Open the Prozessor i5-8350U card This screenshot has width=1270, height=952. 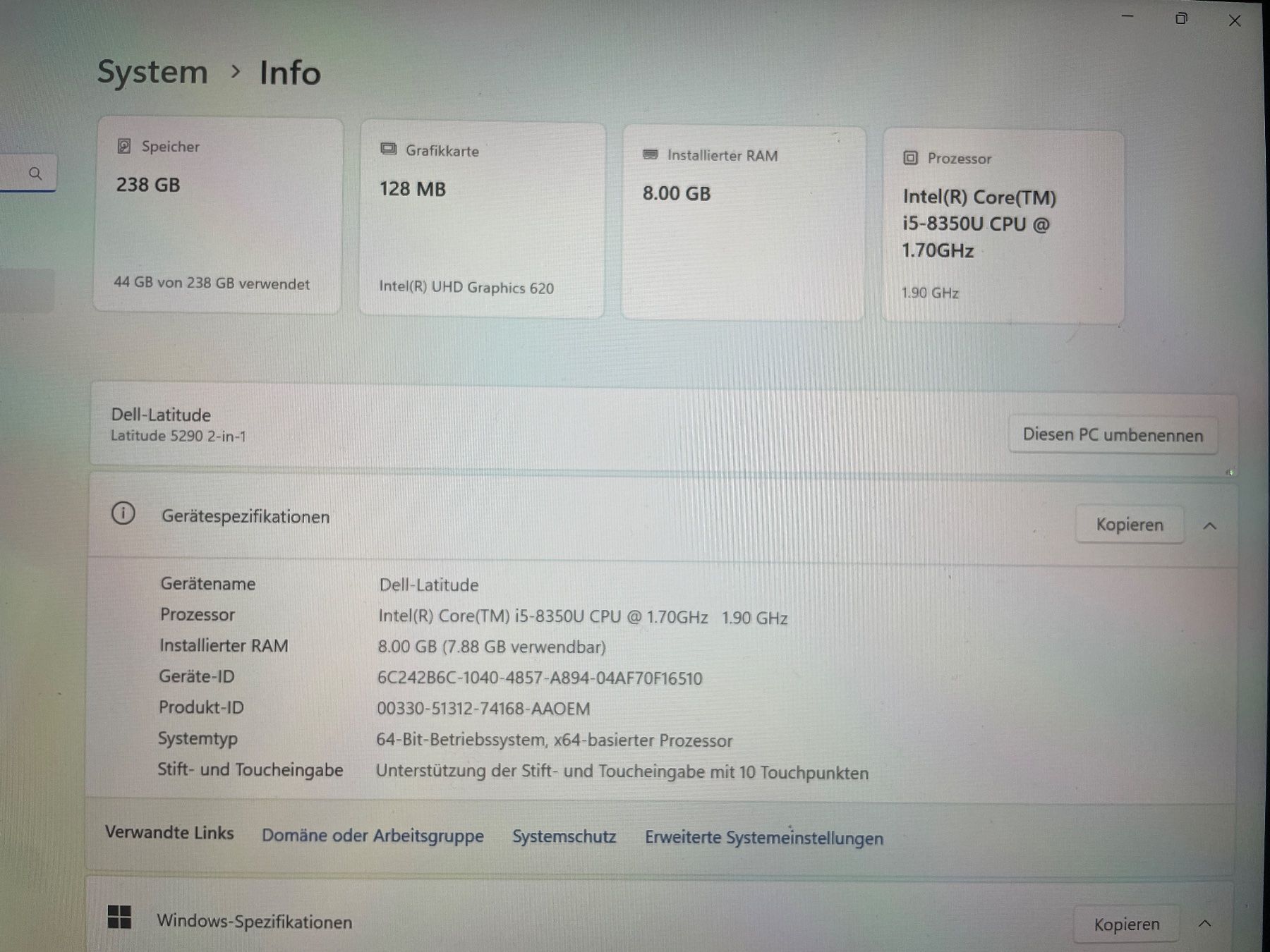(1003, 227)
